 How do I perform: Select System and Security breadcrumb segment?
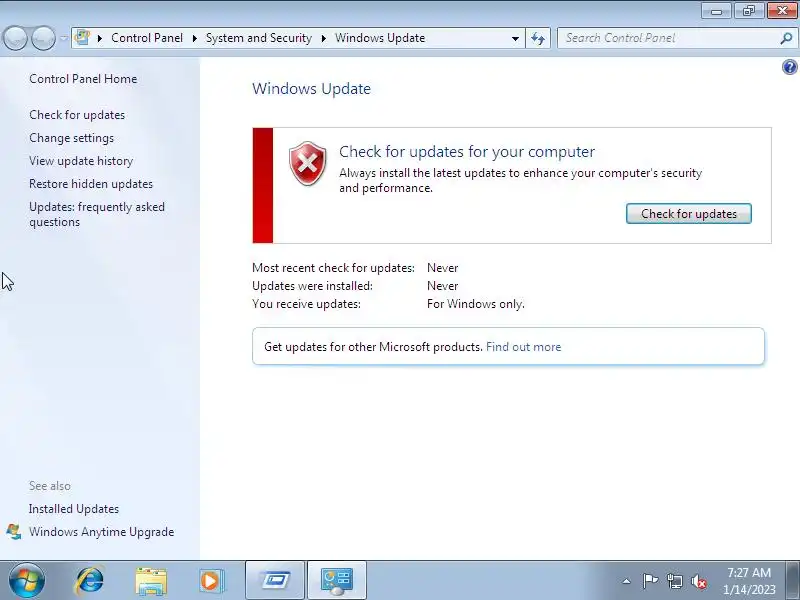coord(259,38)
